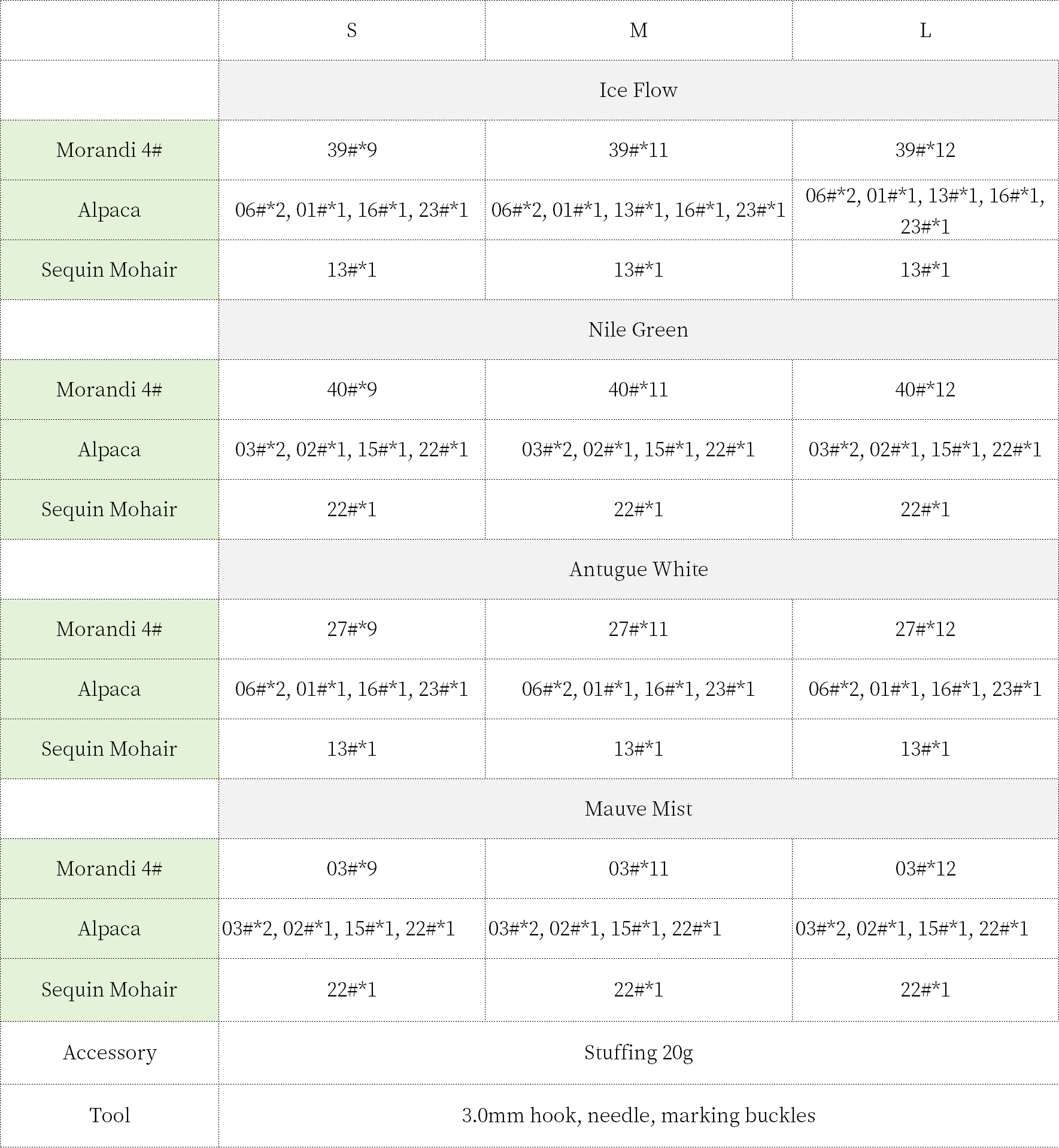1059x1148 pixels.
Task: Click the Accessory row label
Action: (110, 1052)
